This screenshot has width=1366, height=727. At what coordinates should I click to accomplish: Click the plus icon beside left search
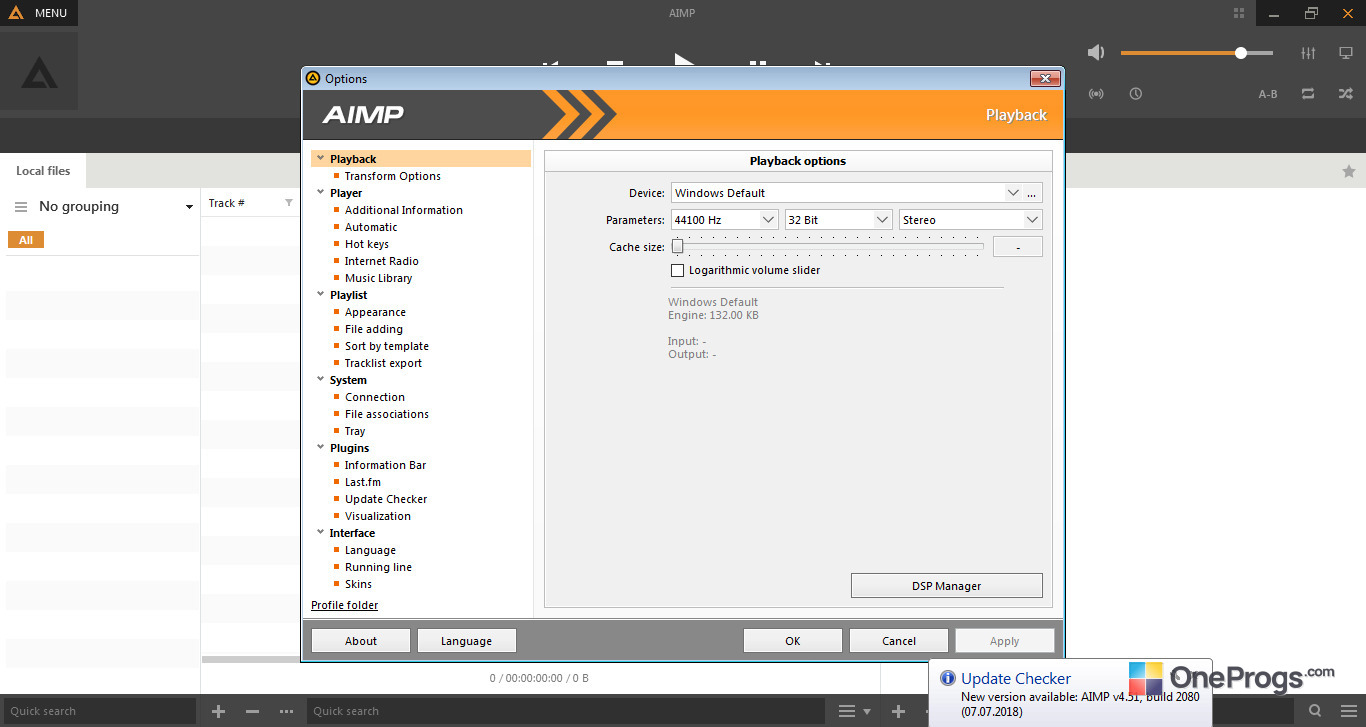point(219,711)
